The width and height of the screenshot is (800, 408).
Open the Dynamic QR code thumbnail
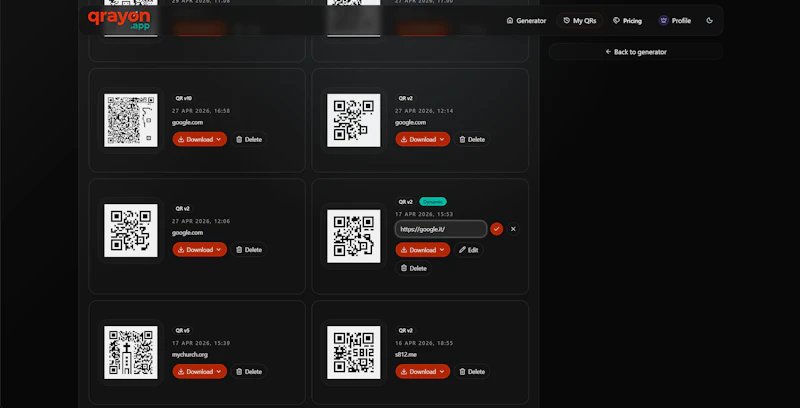tap(354, 236)
